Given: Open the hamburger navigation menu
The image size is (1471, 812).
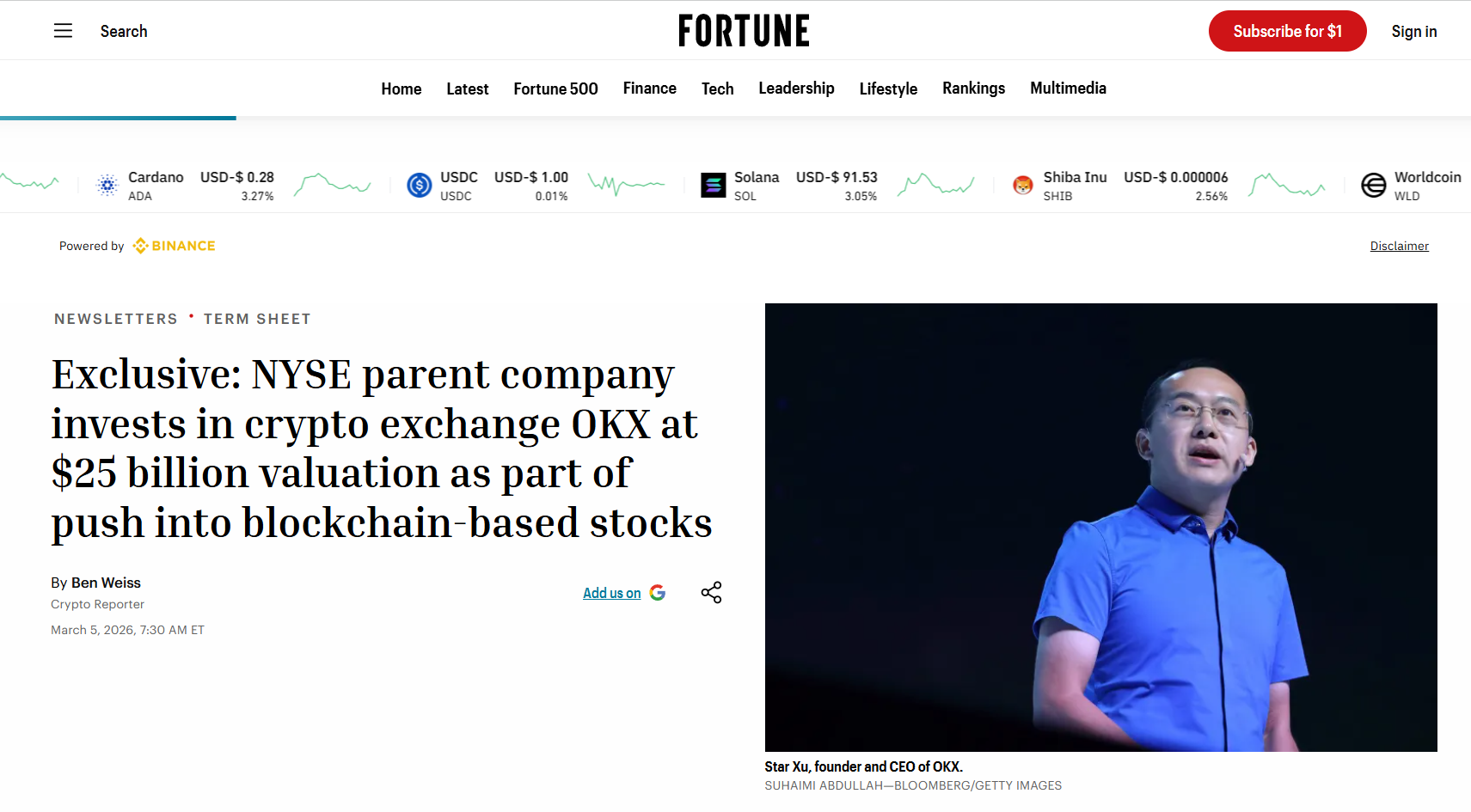Looking at the screenshot, I should click(x=63, y=30).
